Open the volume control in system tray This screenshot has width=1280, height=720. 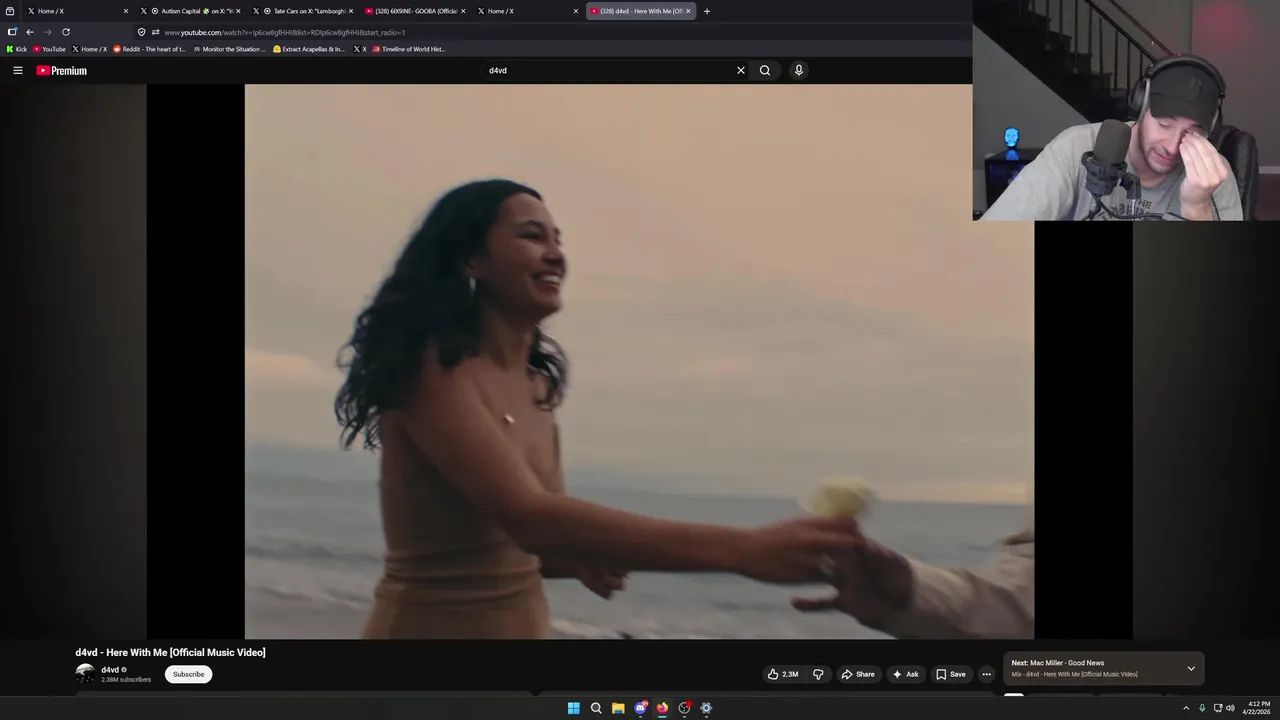point(1230,708)
